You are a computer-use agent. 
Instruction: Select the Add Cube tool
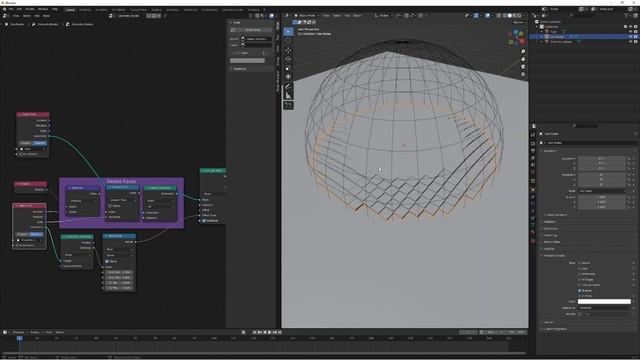tap(288, 105)
